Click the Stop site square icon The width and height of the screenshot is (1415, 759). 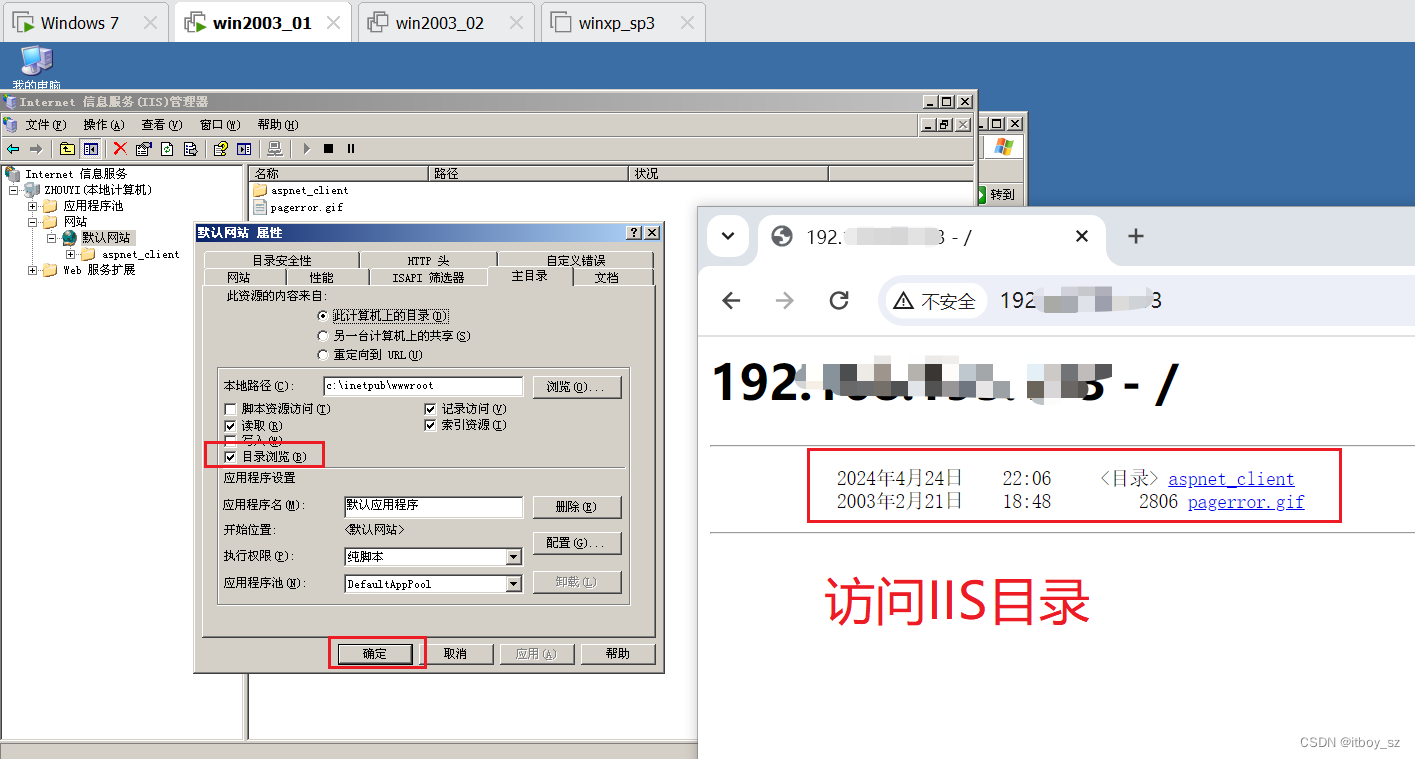(x=328, y=149)
